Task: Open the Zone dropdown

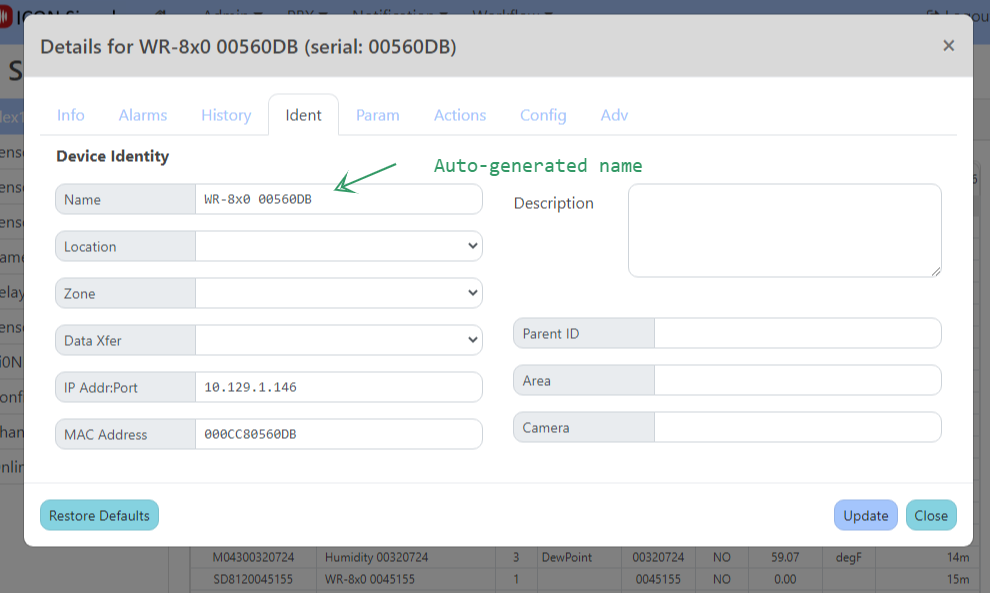Action: (338, 293)
